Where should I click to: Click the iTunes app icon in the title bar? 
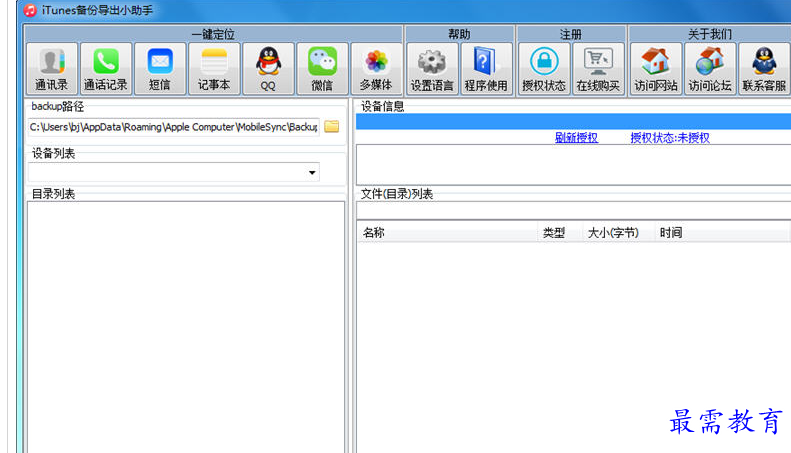point(30,10)
